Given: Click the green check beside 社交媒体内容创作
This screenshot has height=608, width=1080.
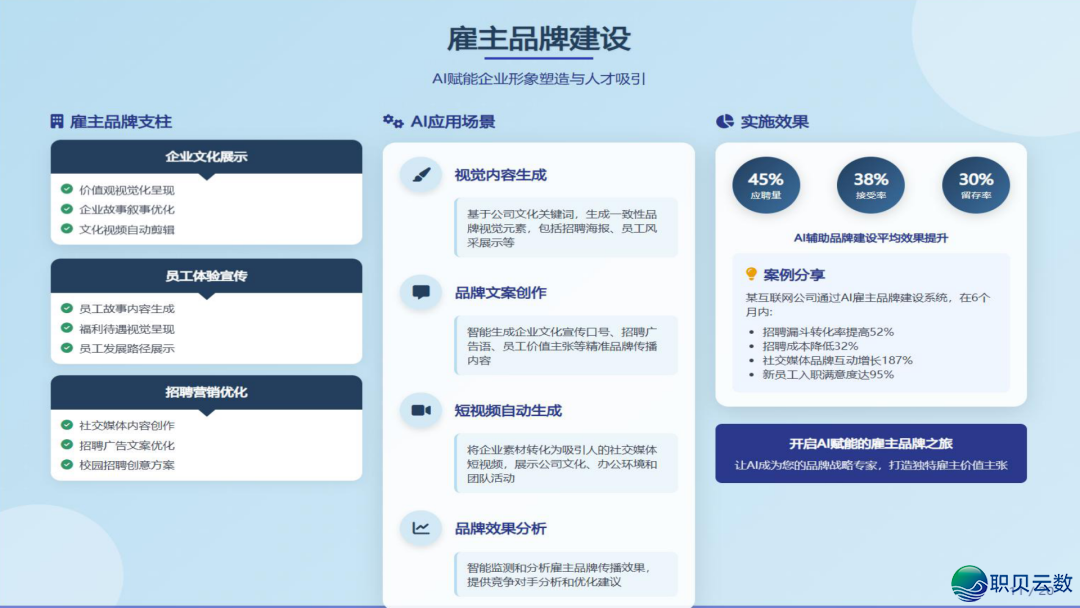Looking at the screenshot, I should pos(67,426).
